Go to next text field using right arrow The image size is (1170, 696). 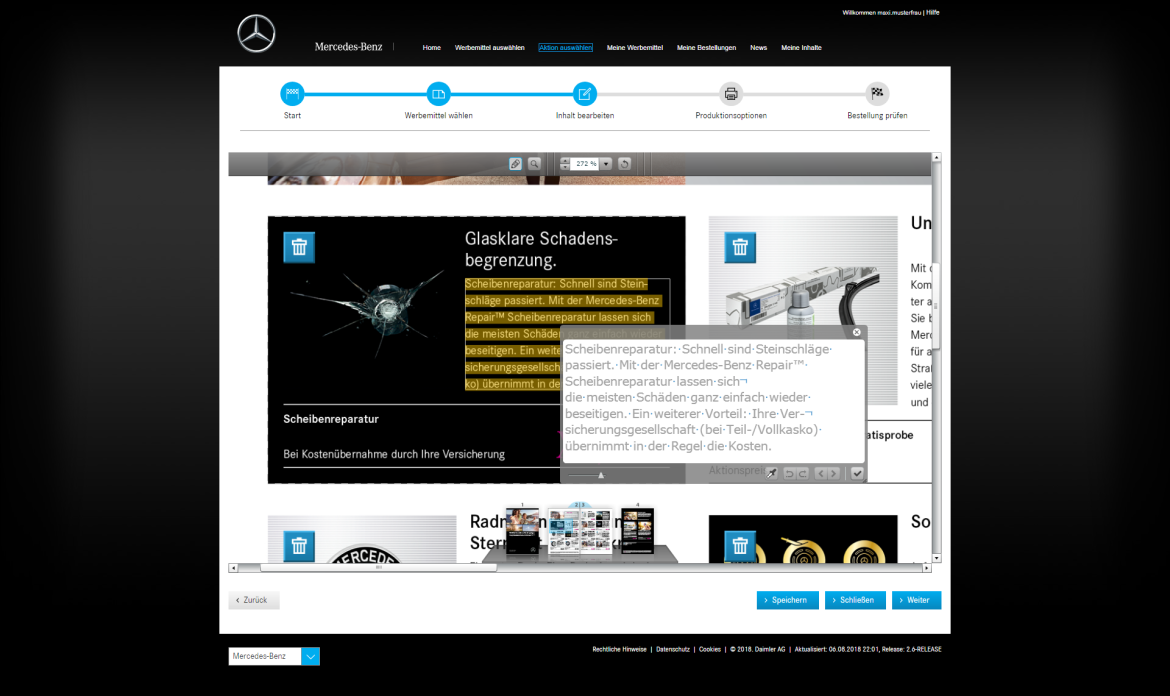point(834,473)
